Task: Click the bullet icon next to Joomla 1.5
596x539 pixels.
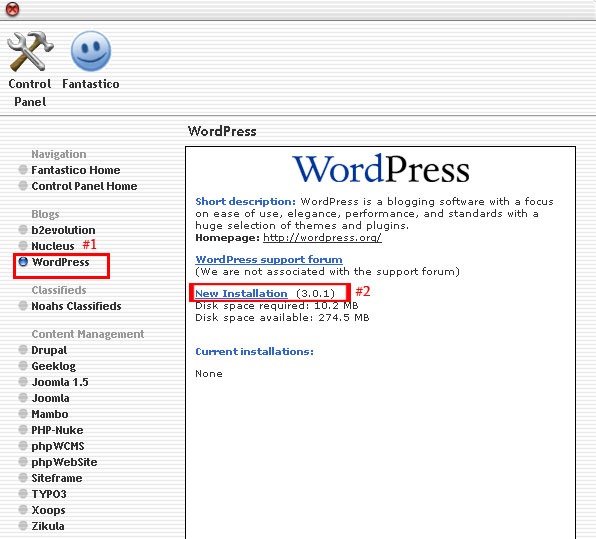Action: pyautogui.click(x=23, y=382)
